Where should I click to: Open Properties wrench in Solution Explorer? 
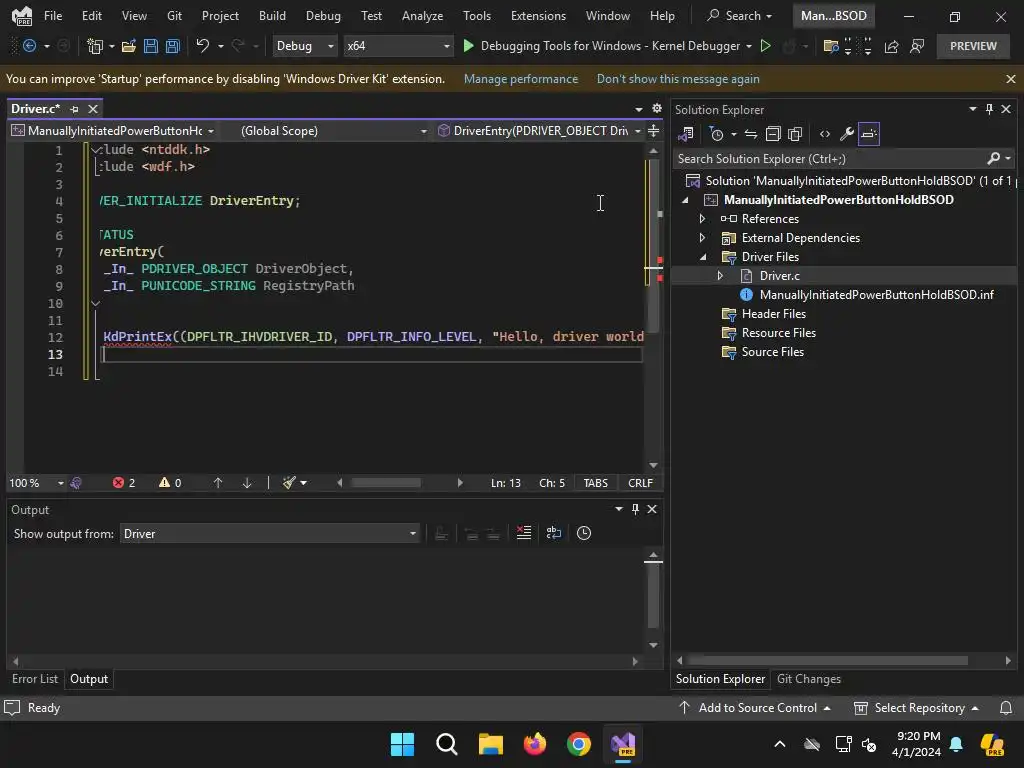(x=846, y=135)
